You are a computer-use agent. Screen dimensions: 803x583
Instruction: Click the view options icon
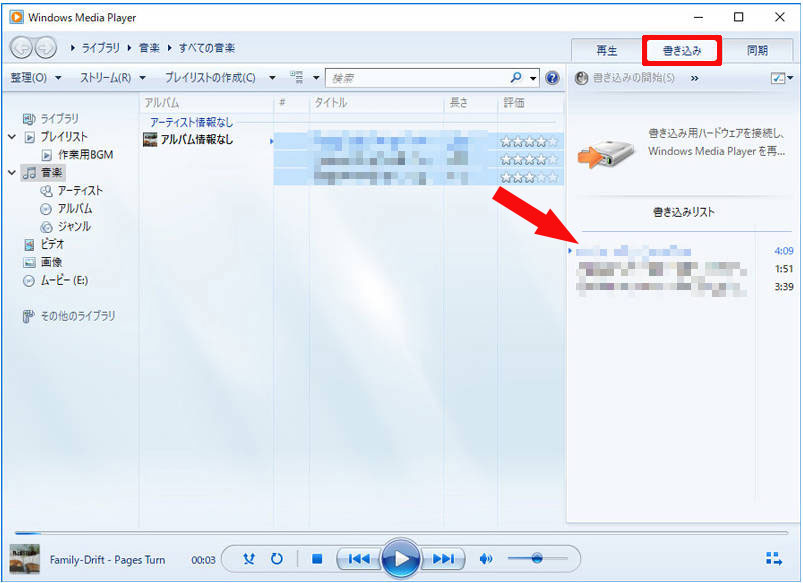(297, 77)
